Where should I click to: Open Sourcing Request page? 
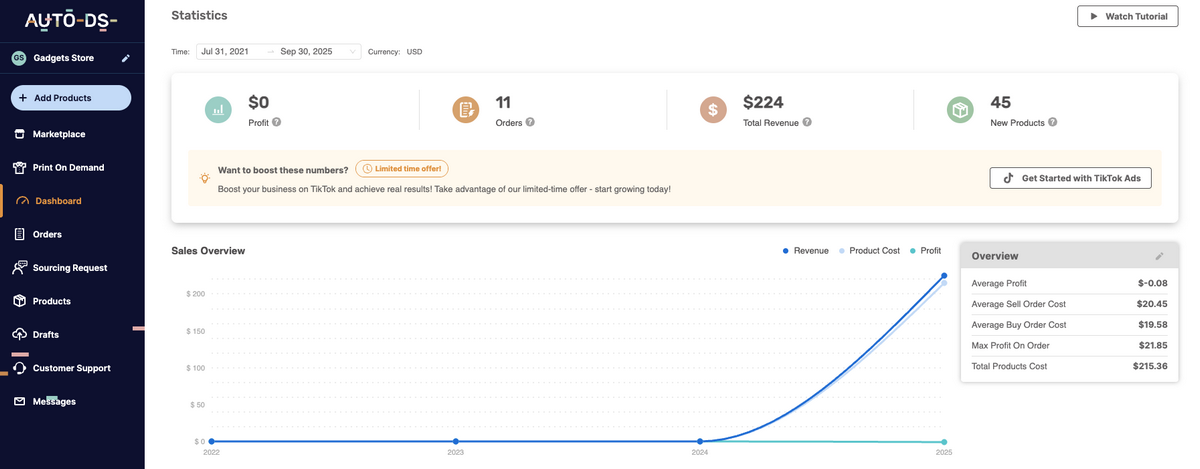tap(72, 268)
